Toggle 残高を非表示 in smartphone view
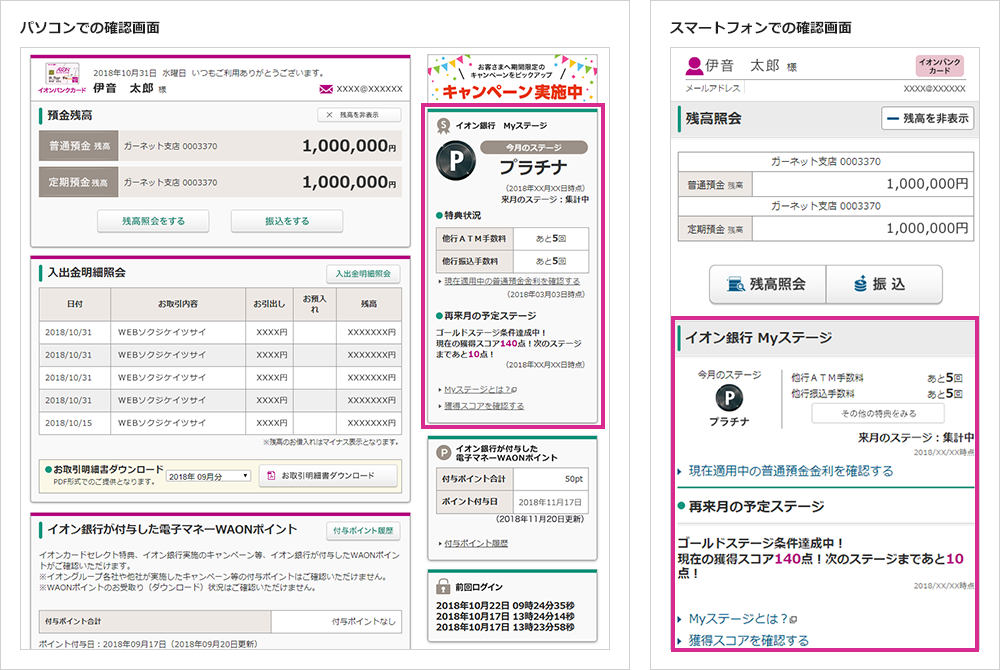The width and height of the screenshot is (1000, 670). pyautogui.click(x=927, y=118)
